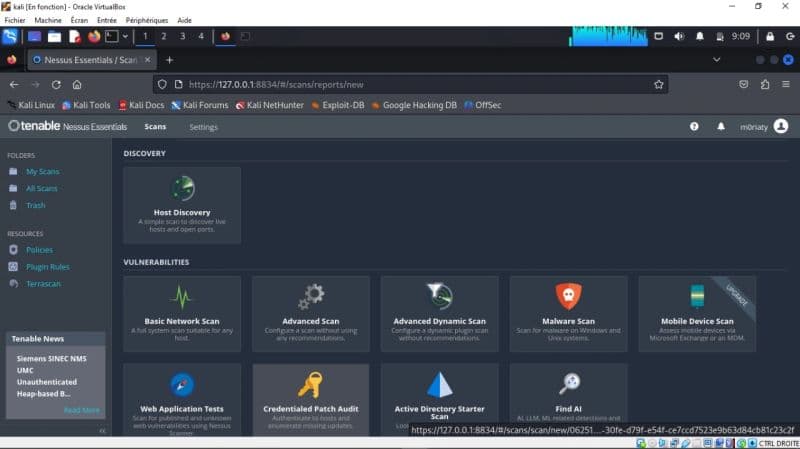Open the terminal emulator in Kali panel
The image size is (800, 449).
point(112,36)
